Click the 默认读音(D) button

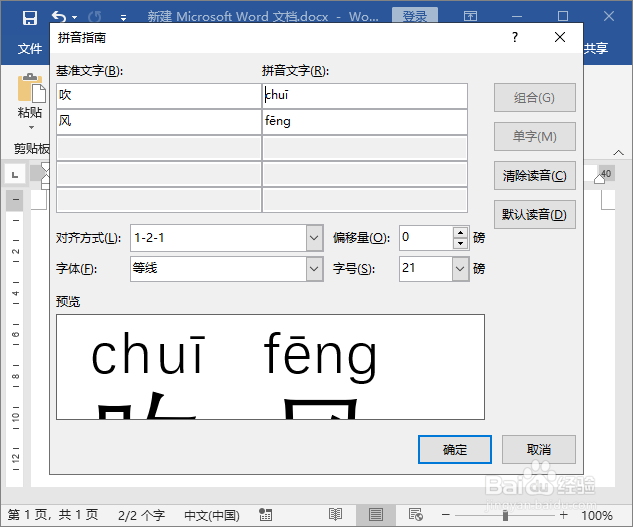coord(534,214)
